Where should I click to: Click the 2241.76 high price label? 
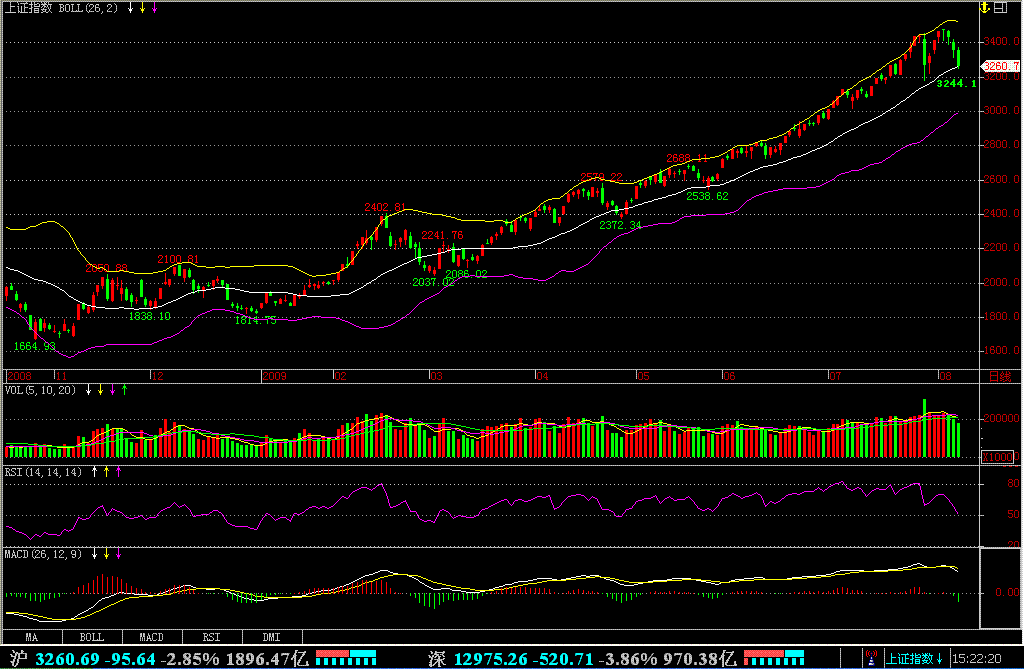442,235
